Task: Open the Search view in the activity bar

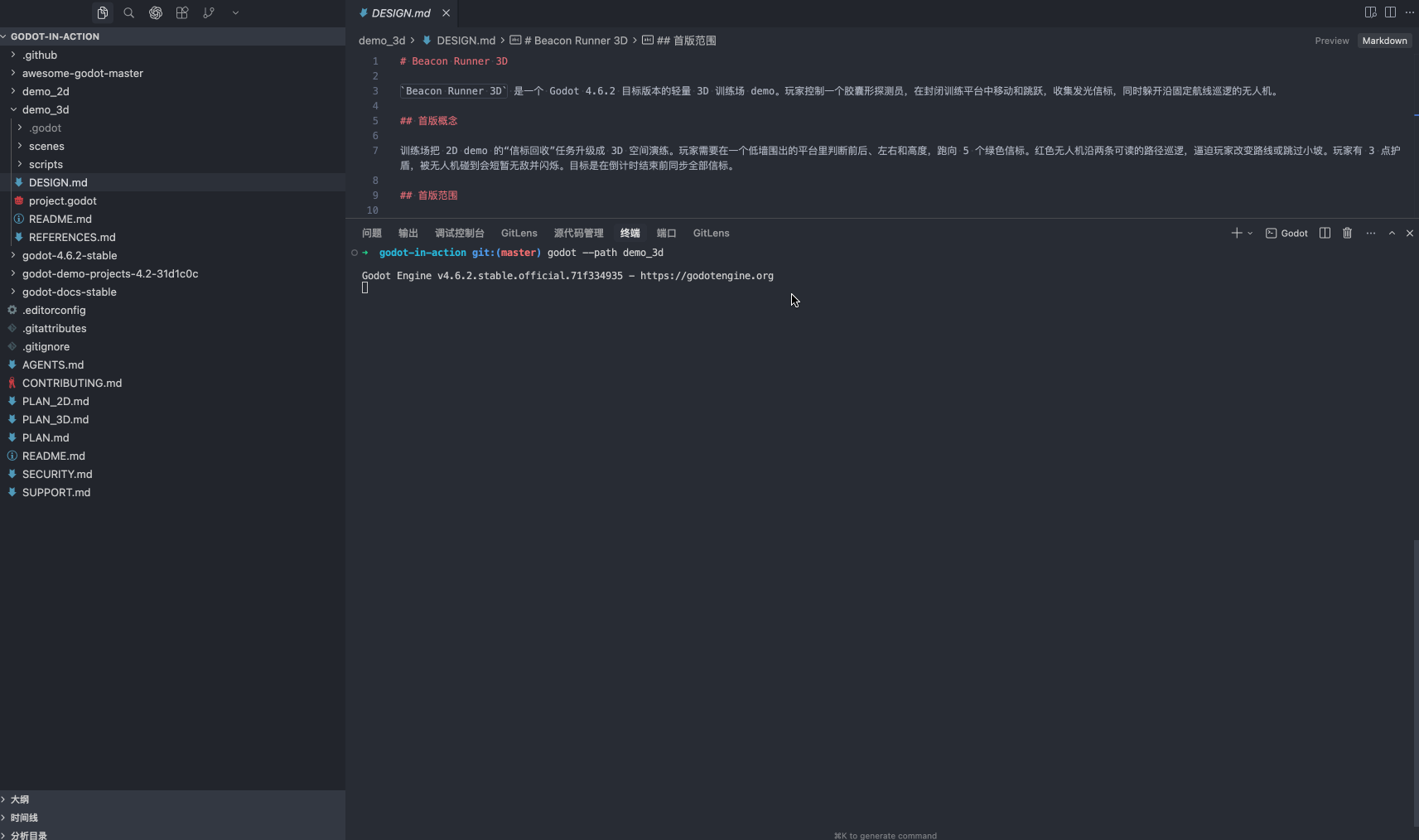Action: pos(129,12)
